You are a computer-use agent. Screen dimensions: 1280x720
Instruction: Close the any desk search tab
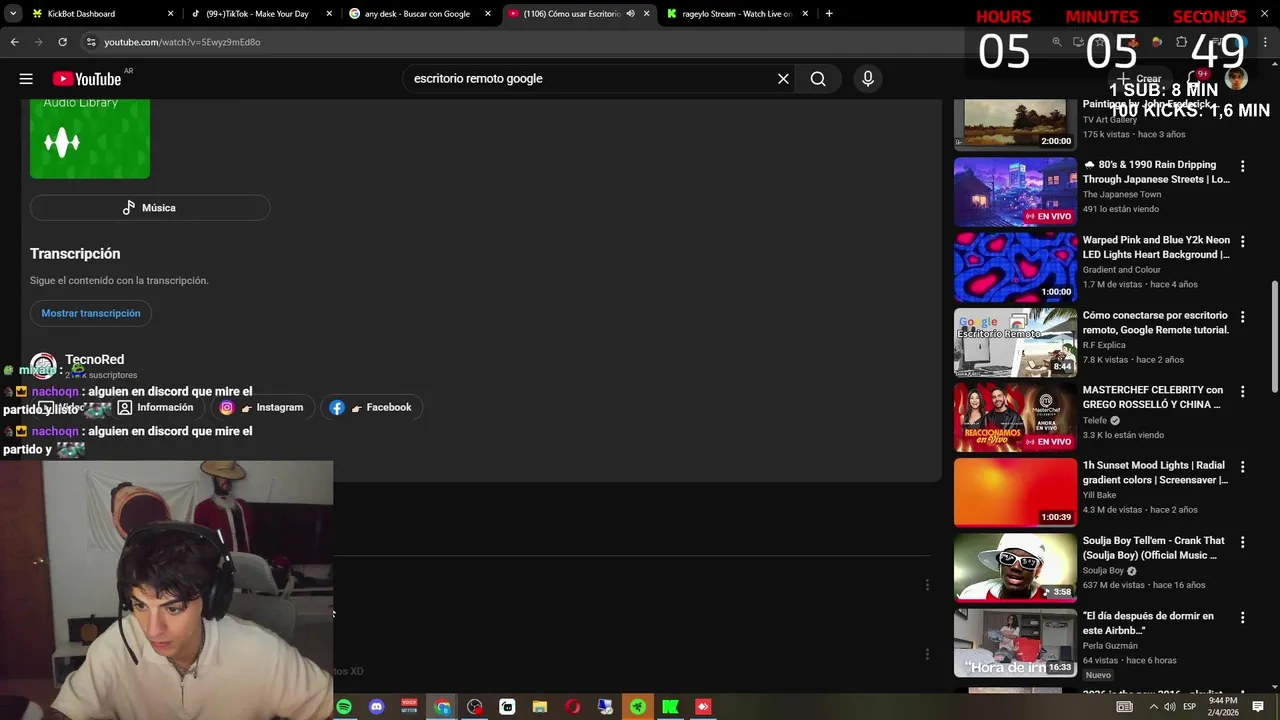(488, 14)
